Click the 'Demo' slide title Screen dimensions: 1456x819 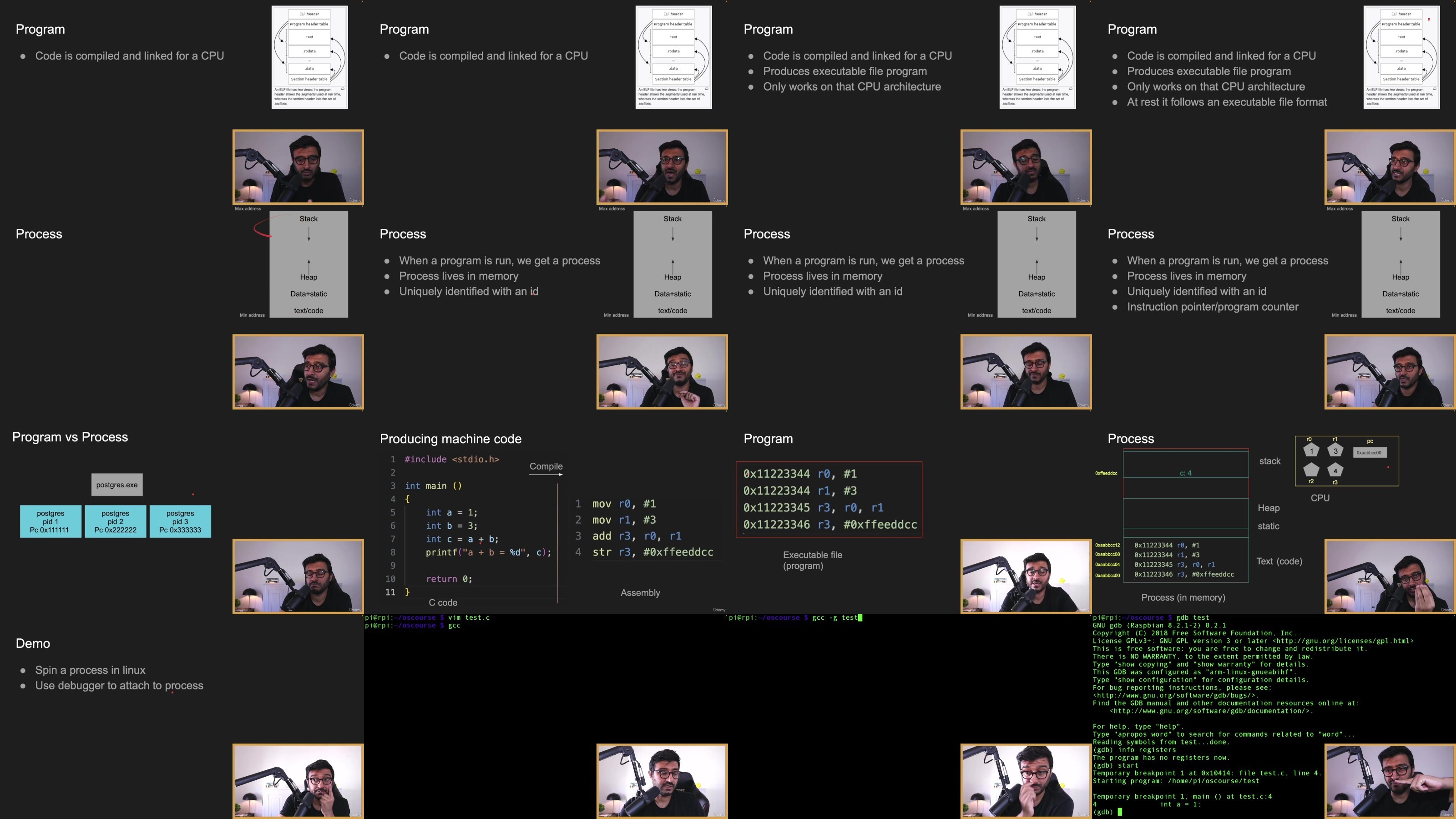(33, 643)
